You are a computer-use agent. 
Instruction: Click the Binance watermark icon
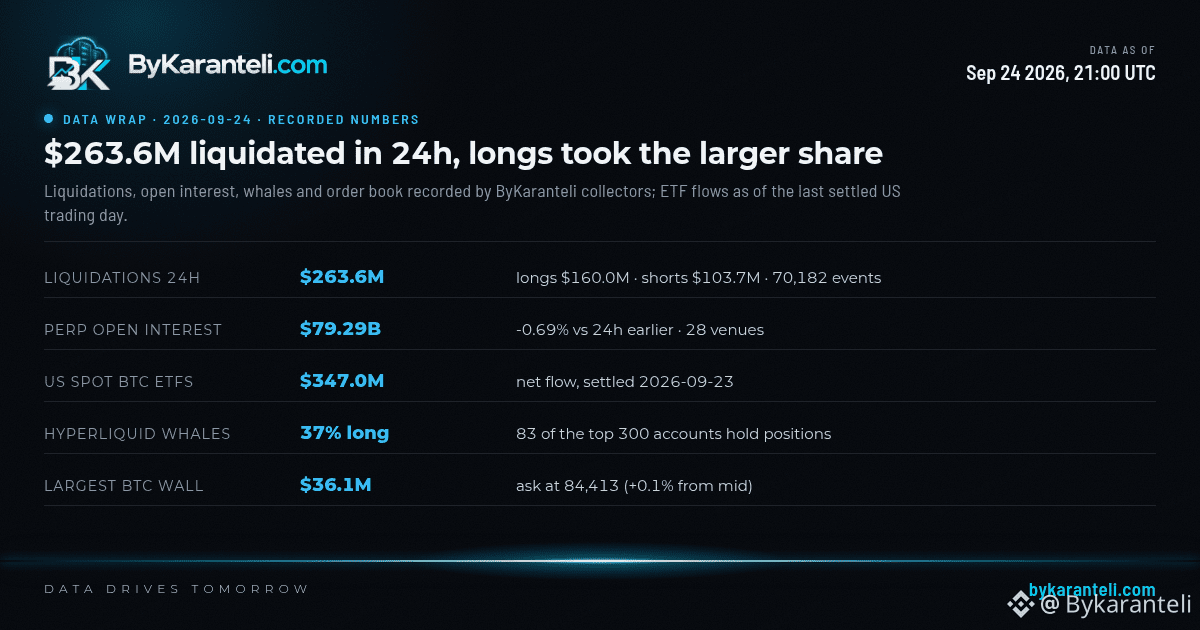[1020, 603]
